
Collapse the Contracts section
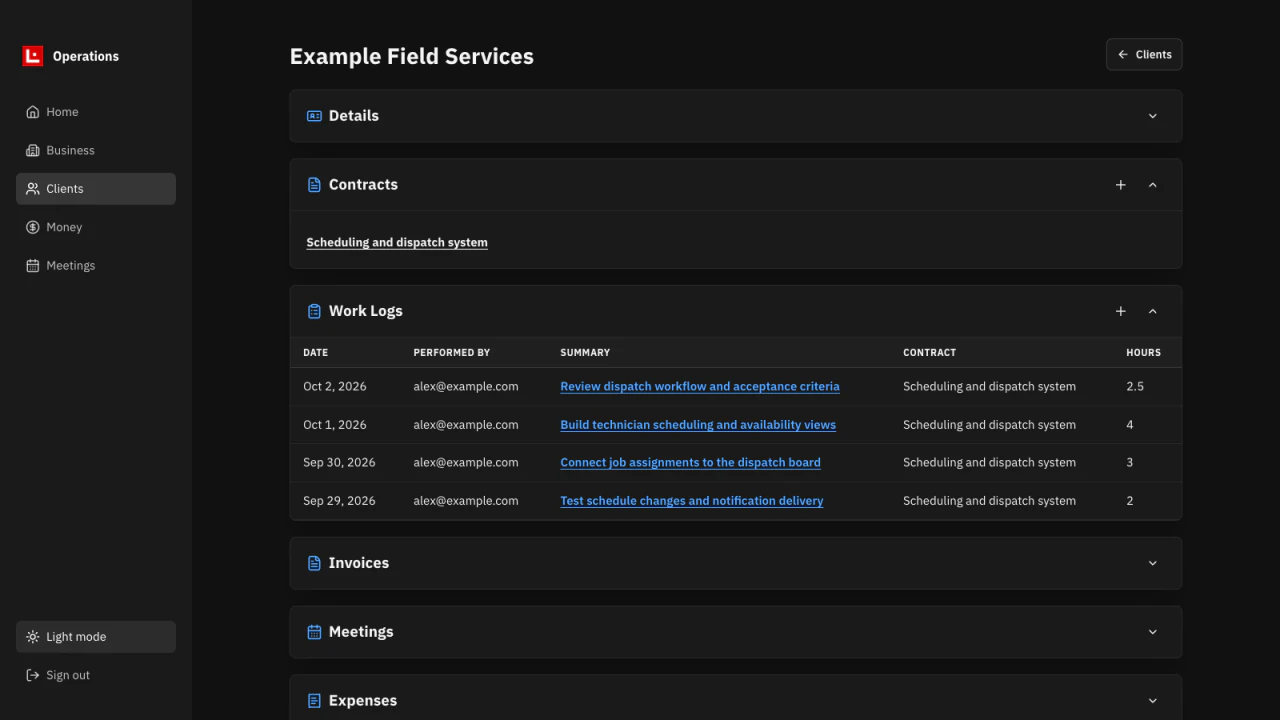[1152, 185]
